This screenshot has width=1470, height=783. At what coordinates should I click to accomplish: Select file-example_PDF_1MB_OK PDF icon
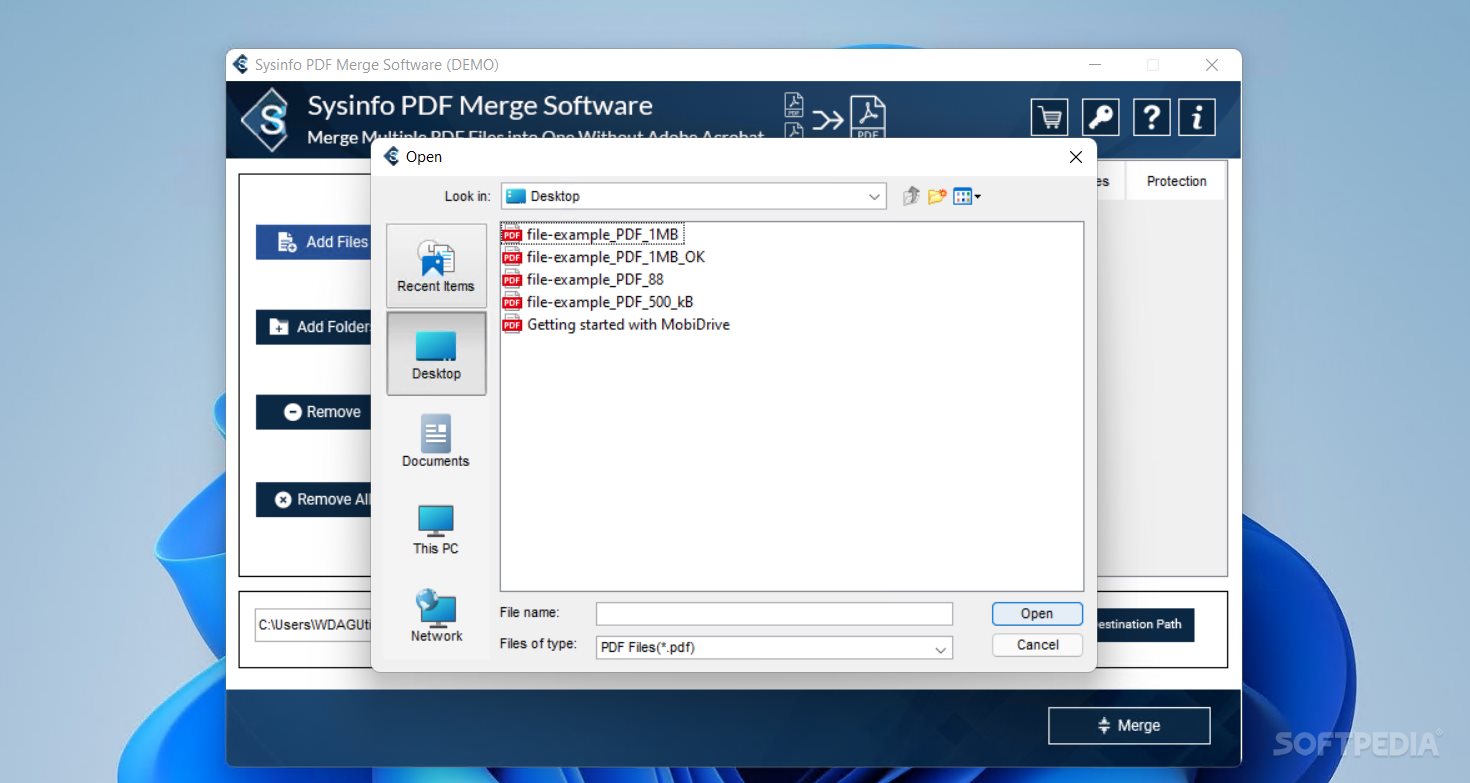pyautogui.click(x=512, y=257)
